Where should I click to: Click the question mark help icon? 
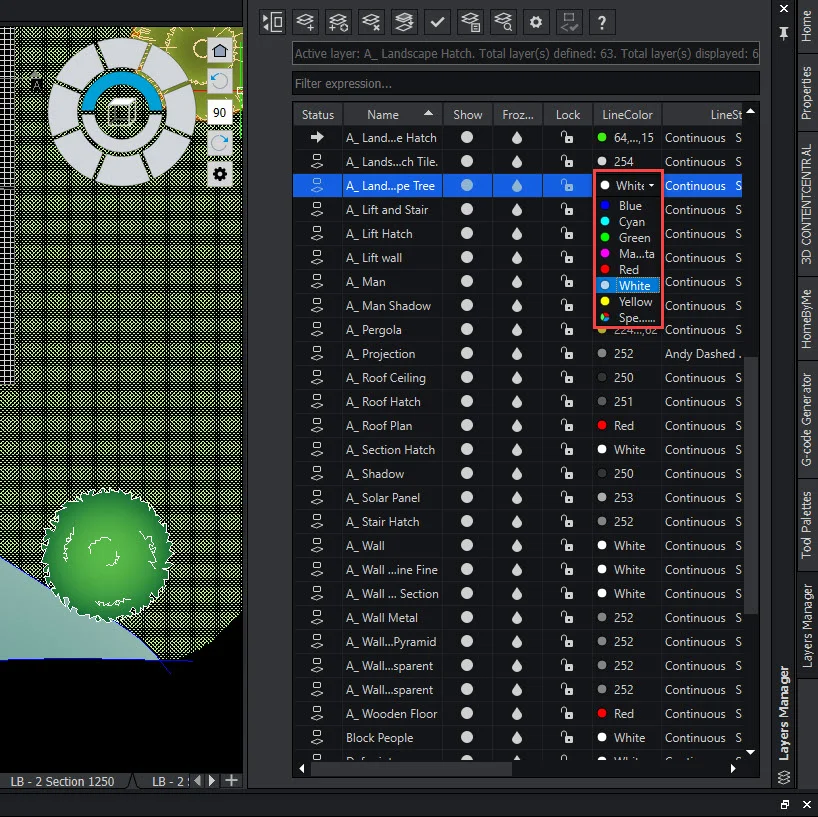click(x=601, y=21)
